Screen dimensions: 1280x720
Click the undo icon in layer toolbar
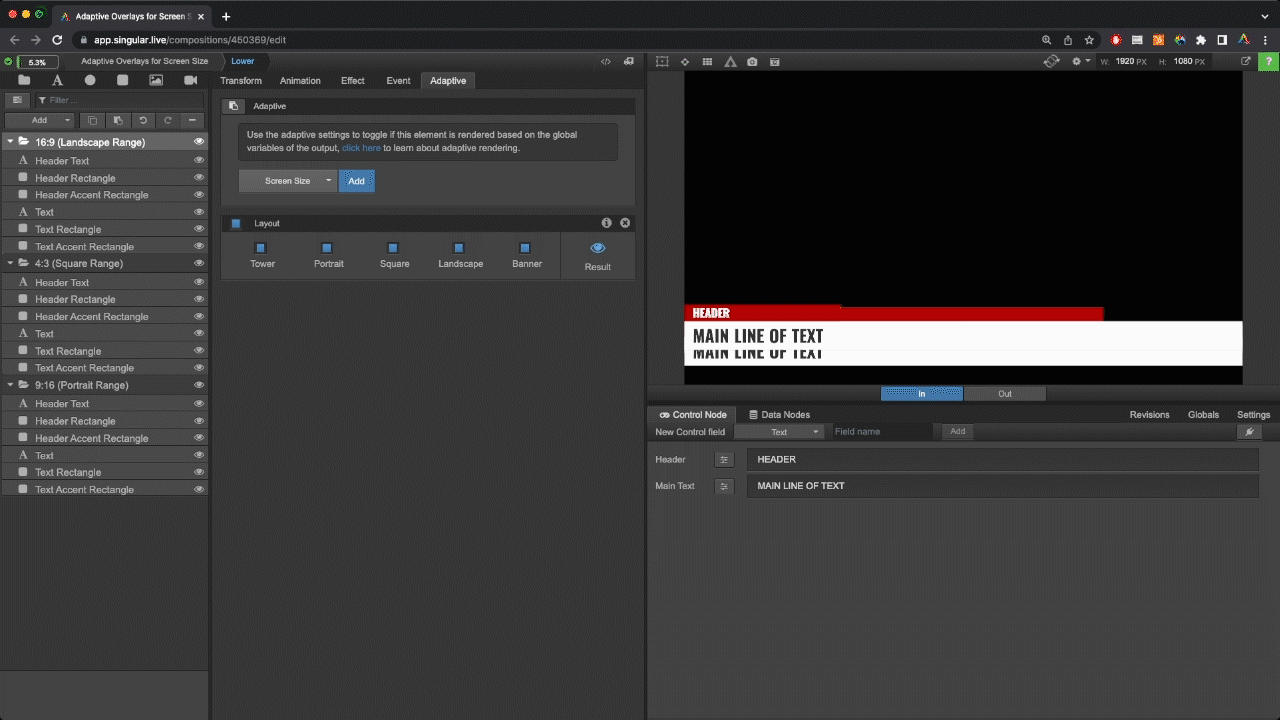coord(143,120)
